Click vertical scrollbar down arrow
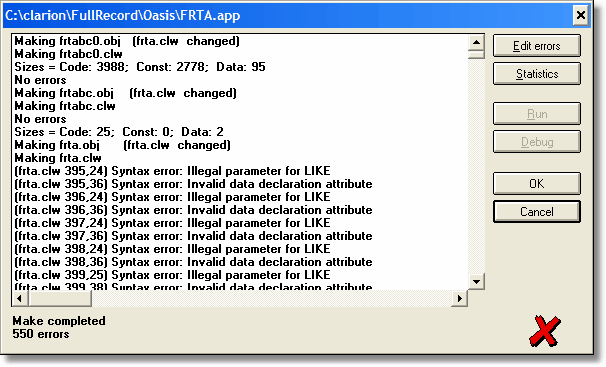 (x=476, y=282)
